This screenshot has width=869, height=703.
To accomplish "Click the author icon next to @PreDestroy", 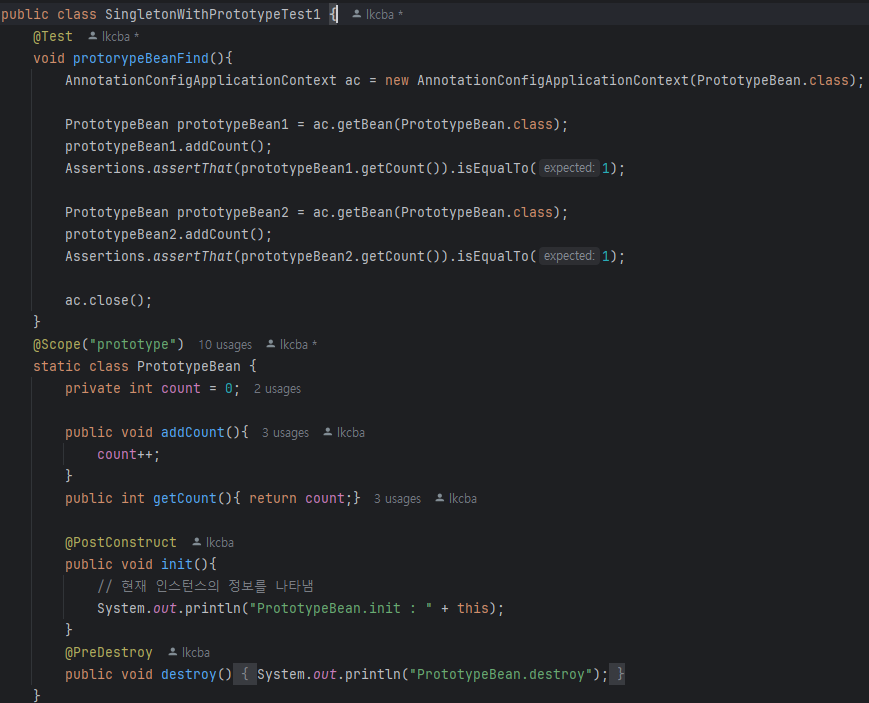I will point(173,652).
